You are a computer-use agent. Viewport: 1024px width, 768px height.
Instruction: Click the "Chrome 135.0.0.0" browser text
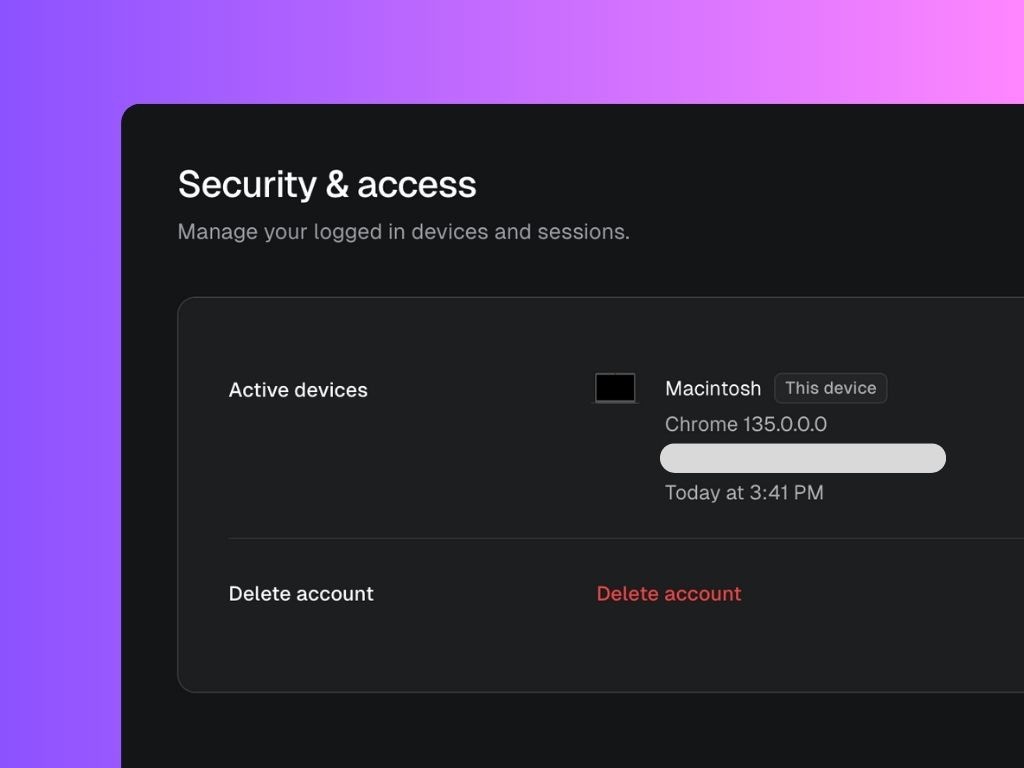tap(744, 424)
